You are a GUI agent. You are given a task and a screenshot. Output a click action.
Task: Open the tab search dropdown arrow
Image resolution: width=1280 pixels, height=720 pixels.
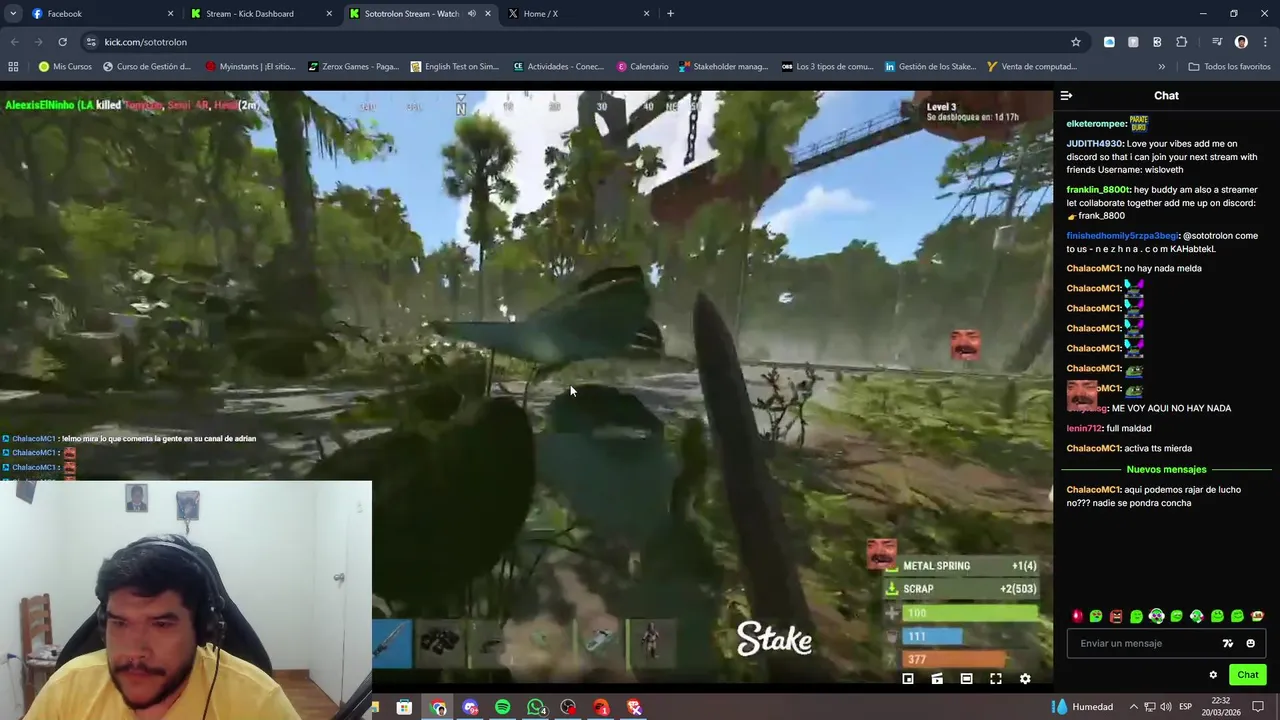tap(13, 14)
